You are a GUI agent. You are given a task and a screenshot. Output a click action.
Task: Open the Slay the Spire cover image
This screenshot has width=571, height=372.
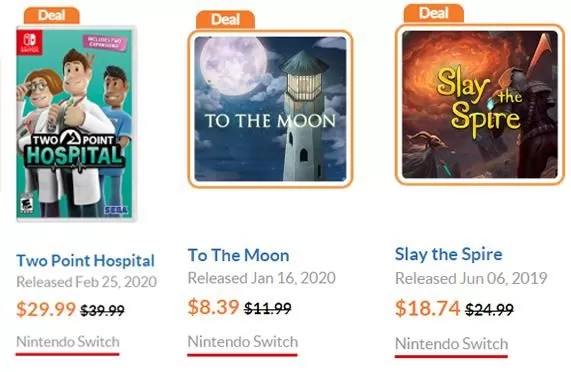point(480,104)
